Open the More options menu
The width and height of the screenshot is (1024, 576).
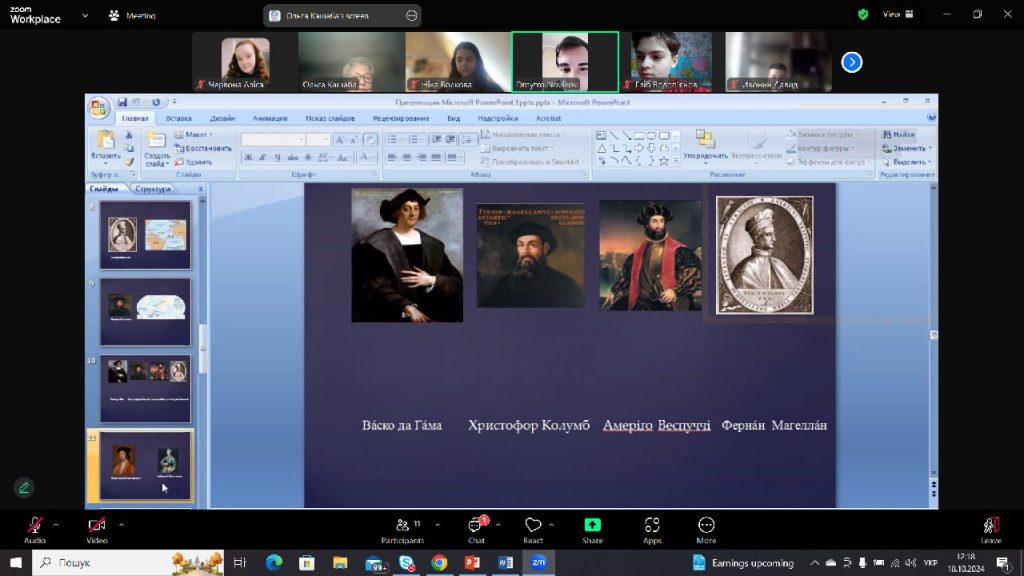coord(706,530)
